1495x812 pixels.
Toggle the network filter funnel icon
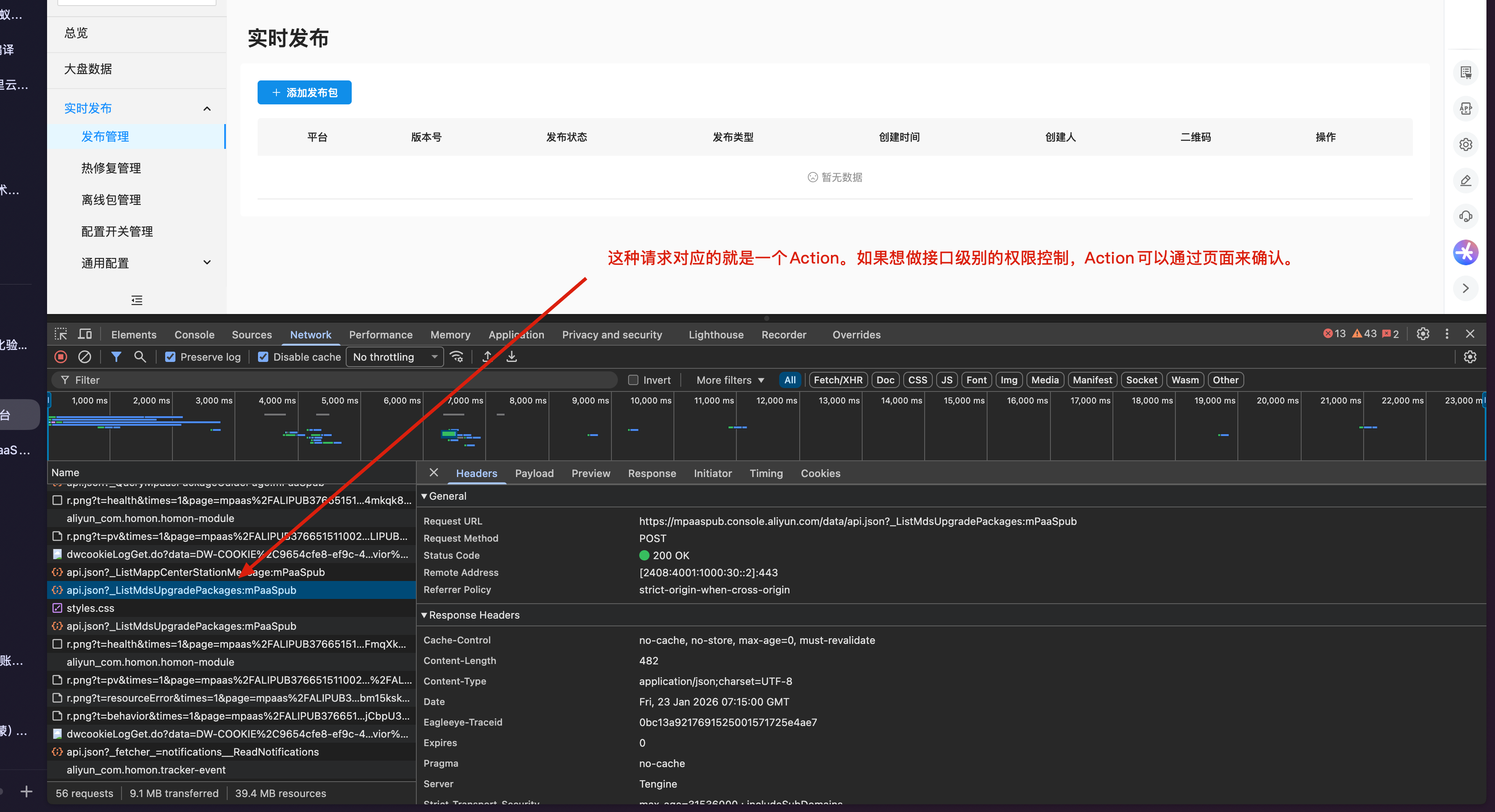click(116, 357)
